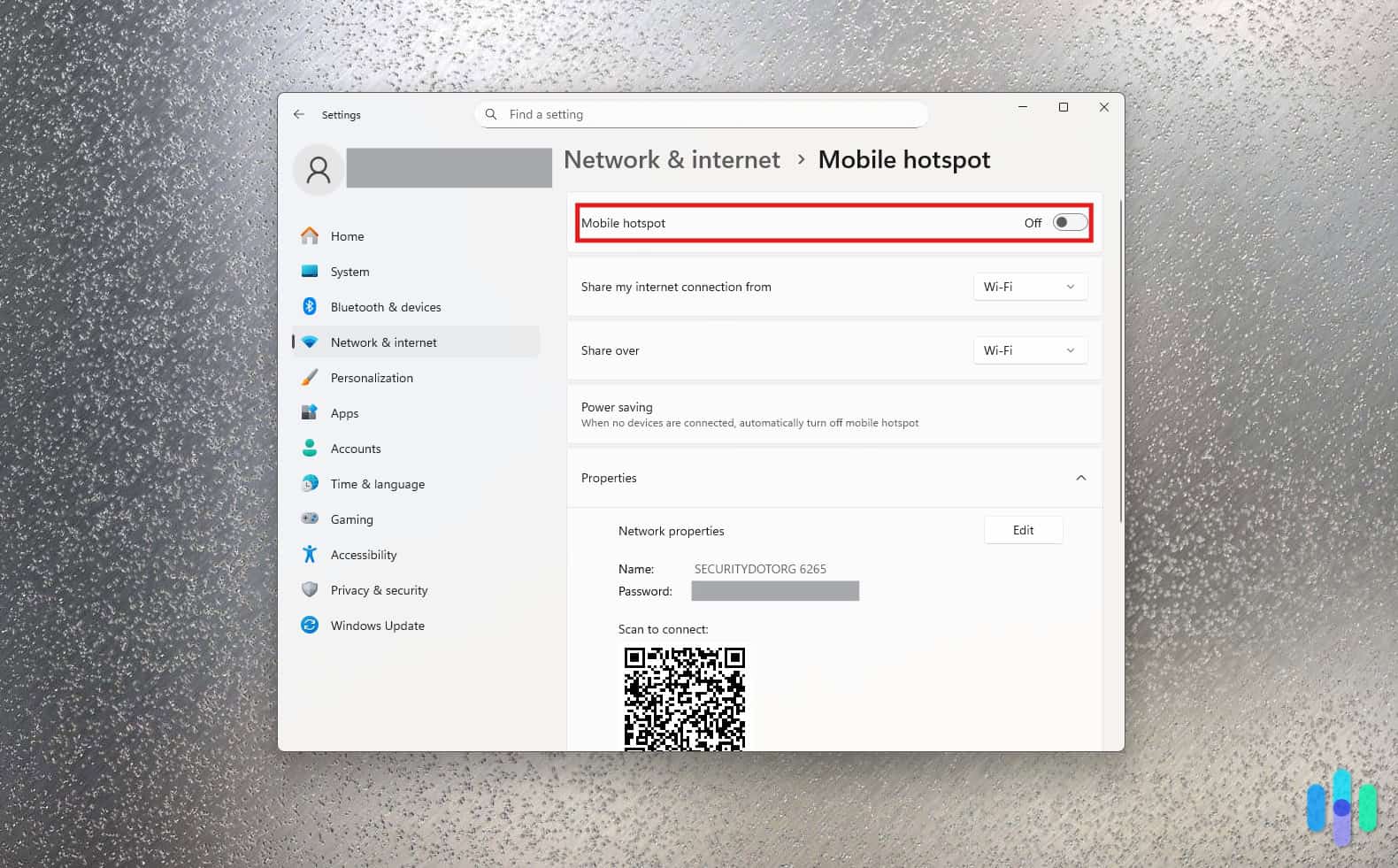
Task: Click the Windows Update sync icon
Action: coord(310,625)
